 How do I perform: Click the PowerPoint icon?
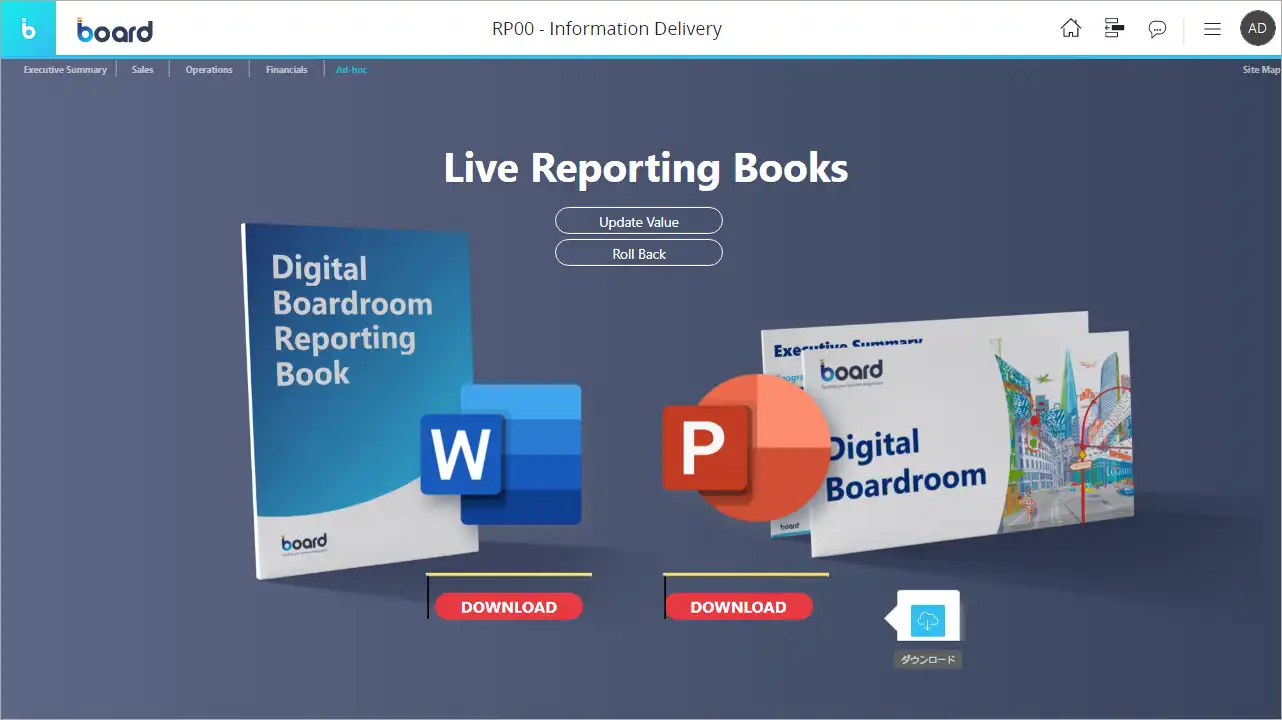[745, 447]
